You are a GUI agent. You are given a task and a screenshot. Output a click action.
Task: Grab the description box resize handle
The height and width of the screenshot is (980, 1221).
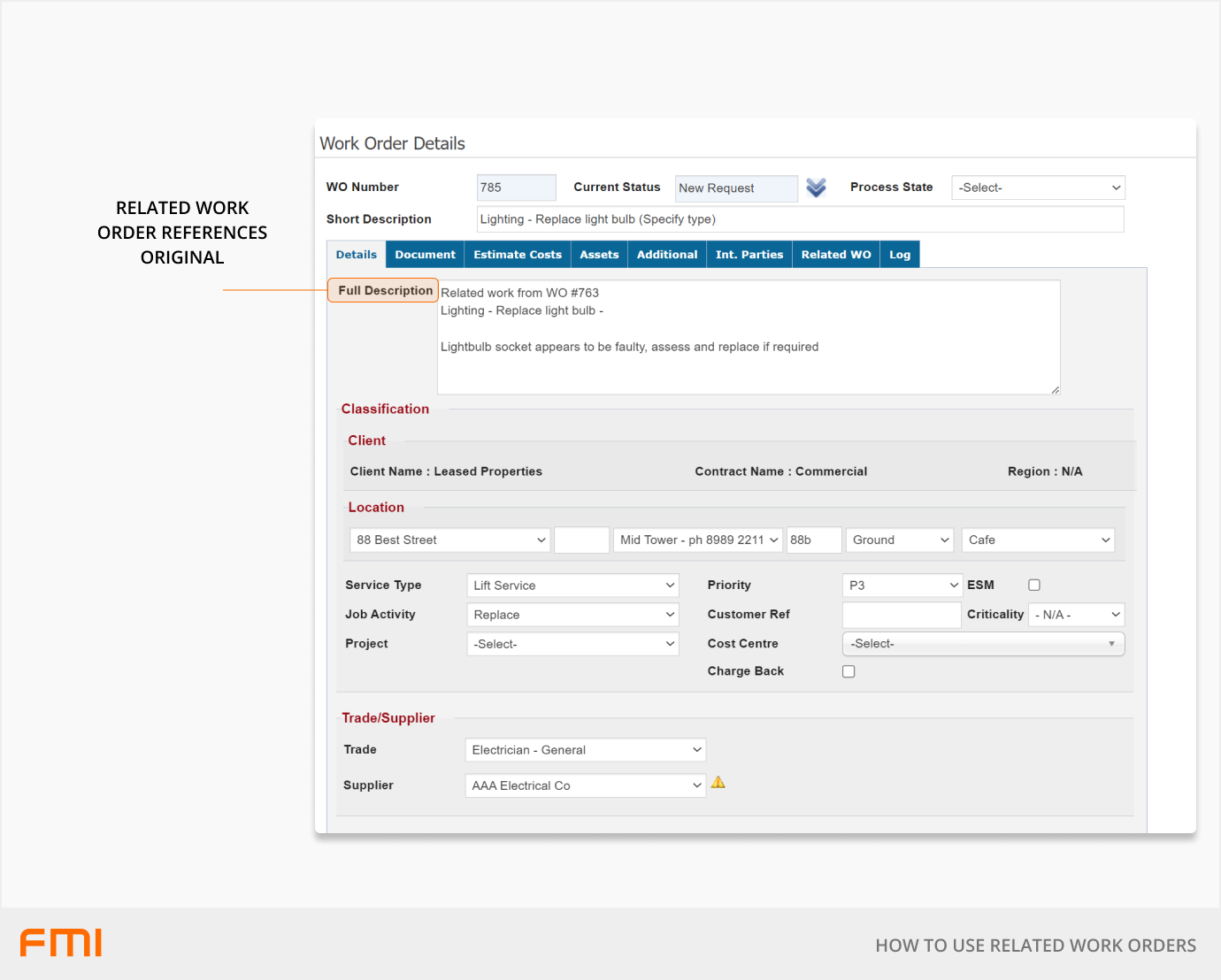(x=1055, y=389)
